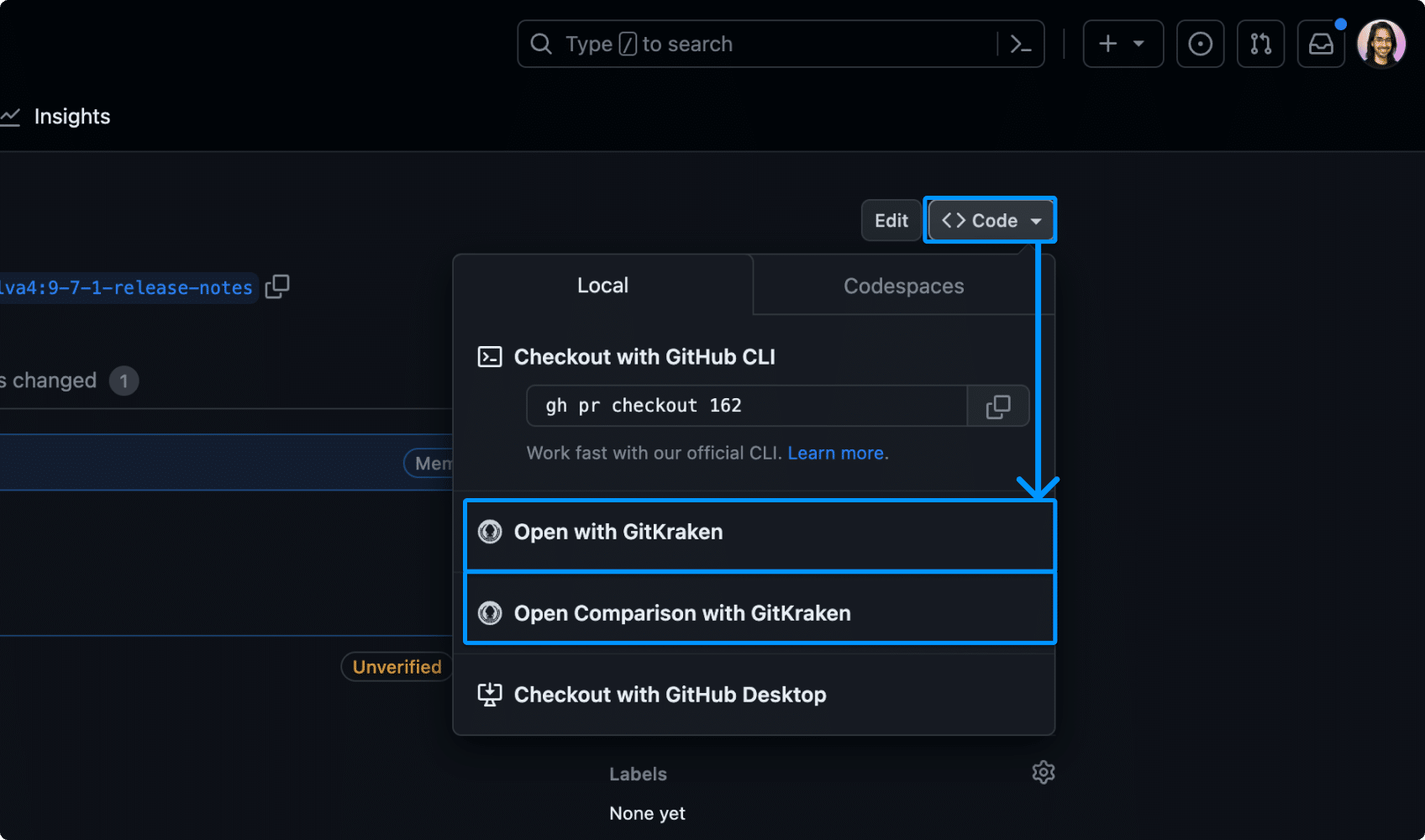Copy the gh pr checkout command
The height and width of the screenshot is (840, 1425).
(998, 406)
